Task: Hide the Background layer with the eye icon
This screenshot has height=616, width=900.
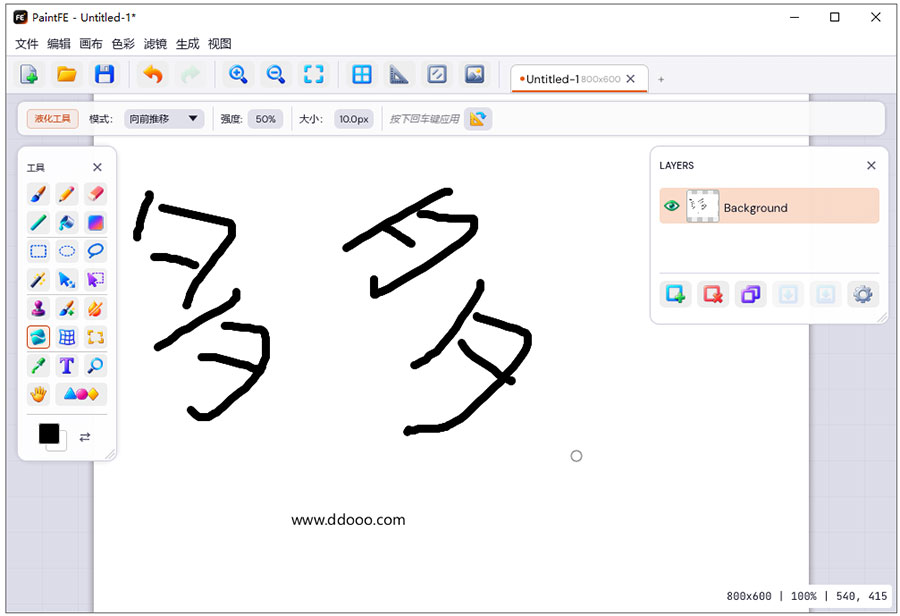Action: [671, 206]
